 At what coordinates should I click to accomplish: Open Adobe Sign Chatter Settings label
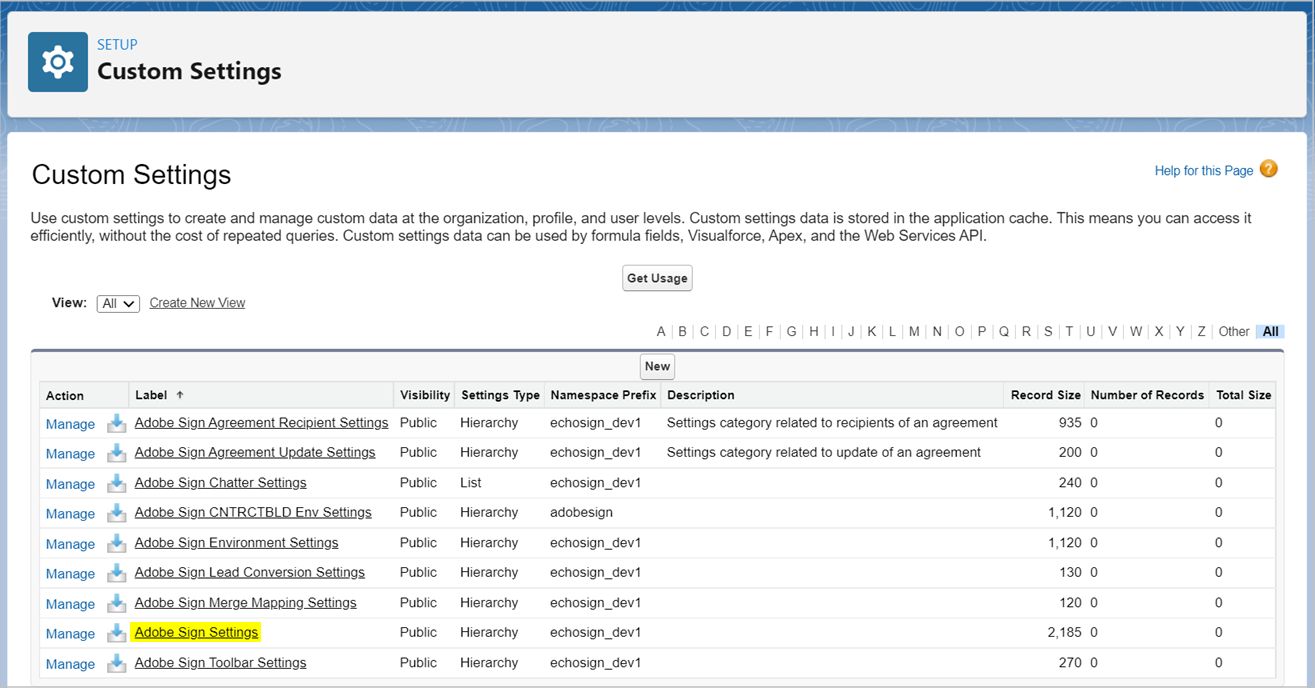(221, 482)
